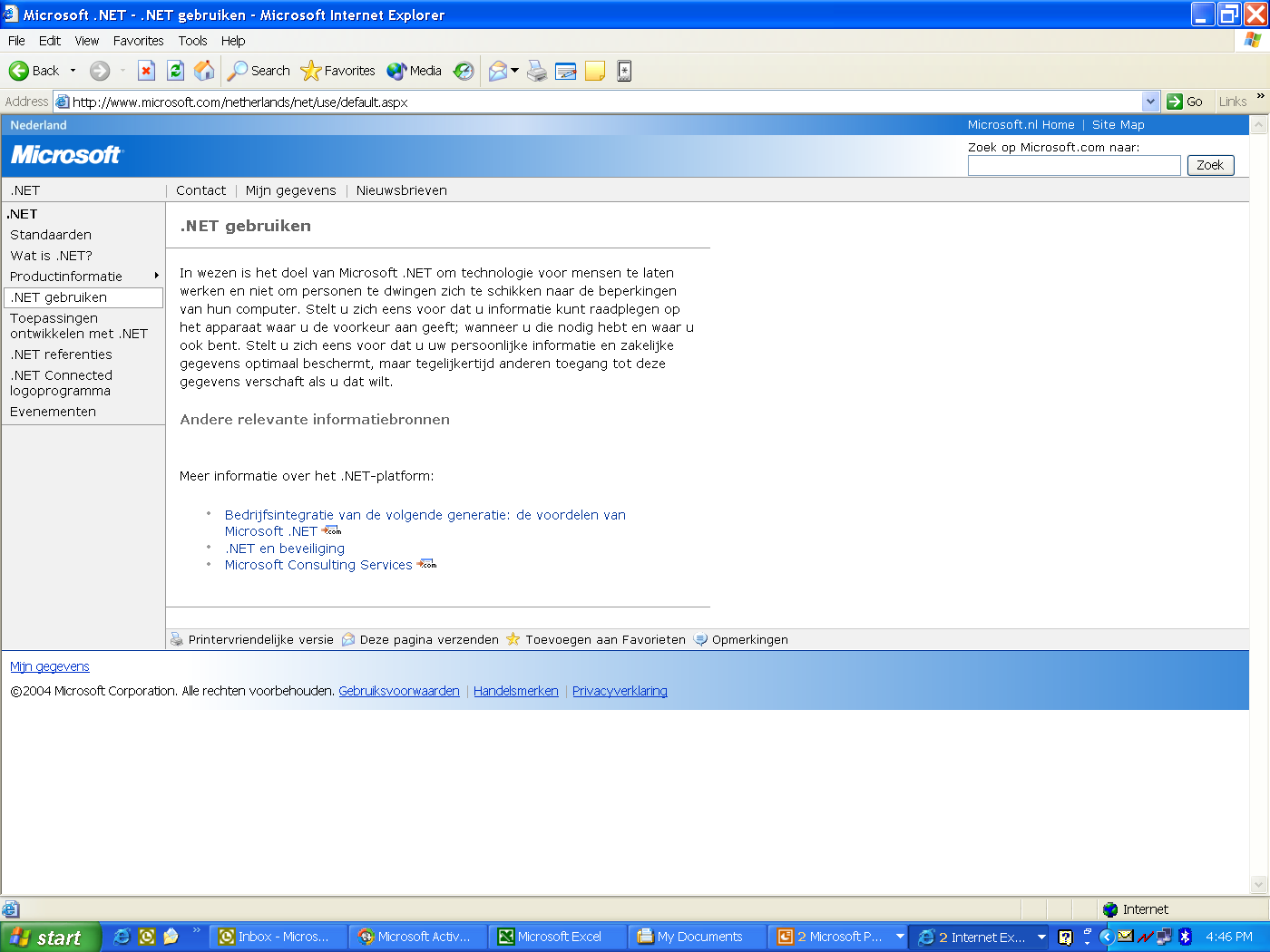This screenshot has height=952, width=1270.
Task: Open the Nieuwsbrieven link
Action: click(x=401, y=190)
